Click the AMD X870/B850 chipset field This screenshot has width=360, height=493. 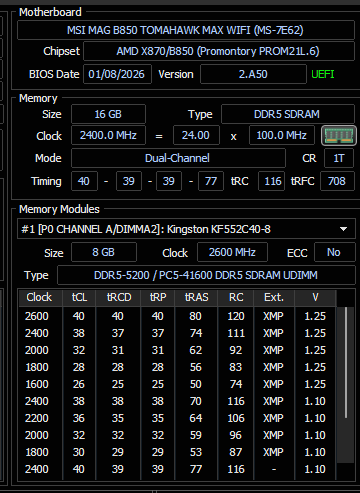click(x=219, y=51)
